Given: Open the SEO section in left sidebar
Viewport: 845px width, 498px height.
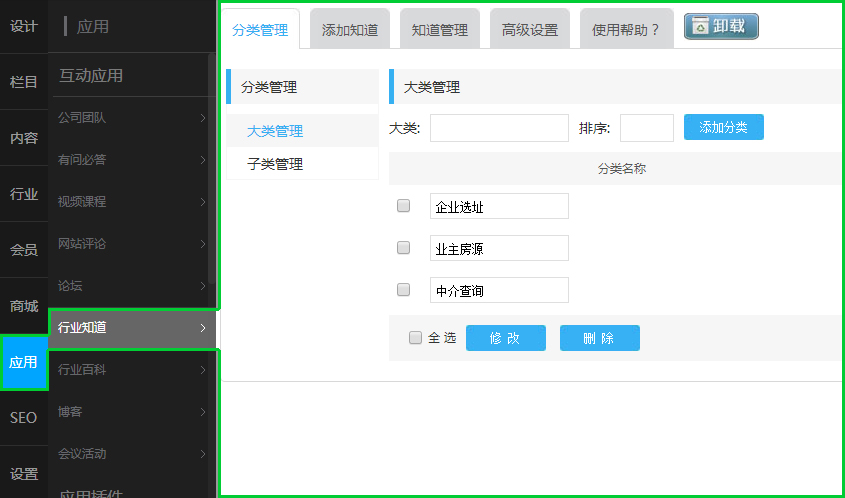Looking at the screenshot, I should click(x=24, y=418).
